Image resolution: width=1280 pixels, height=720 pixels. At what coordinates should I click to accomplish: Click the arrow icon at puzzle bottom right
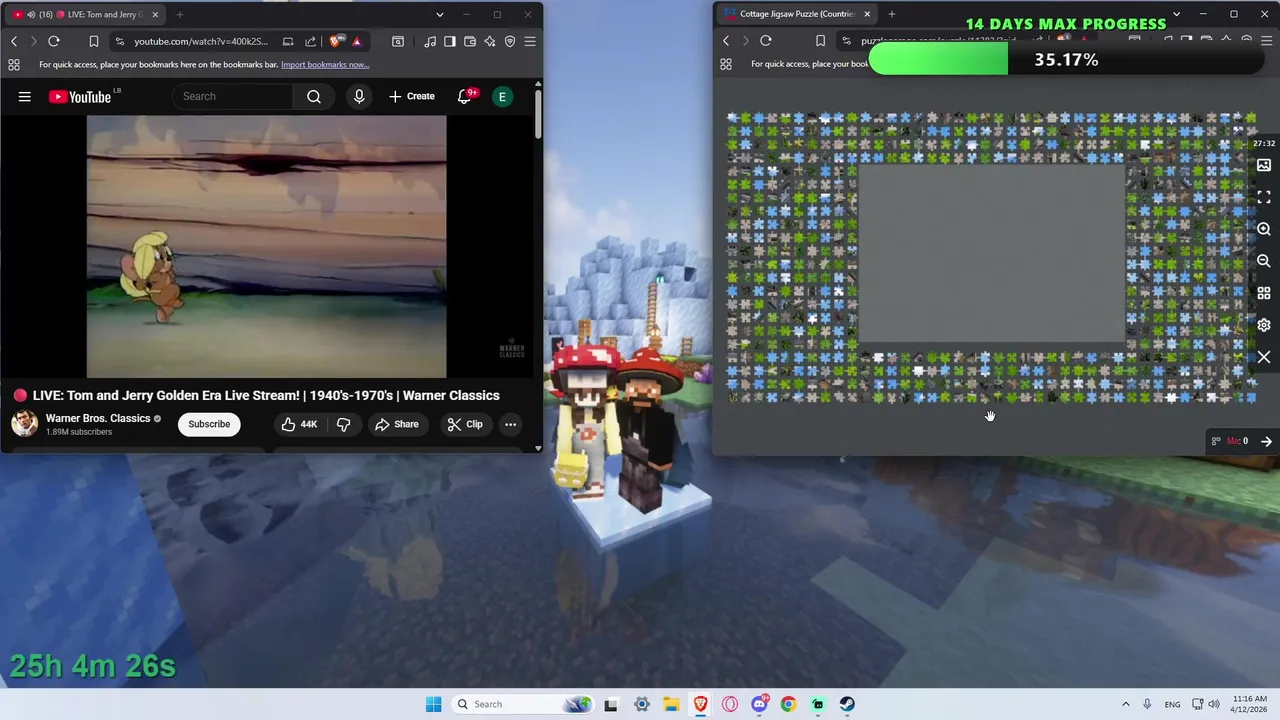pos(1266,441)
